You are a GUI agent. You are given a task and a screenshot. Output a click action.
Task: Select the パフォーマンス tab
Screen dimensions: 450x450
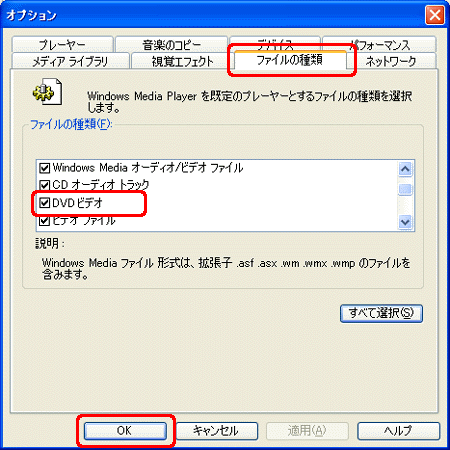click(380, 45)
